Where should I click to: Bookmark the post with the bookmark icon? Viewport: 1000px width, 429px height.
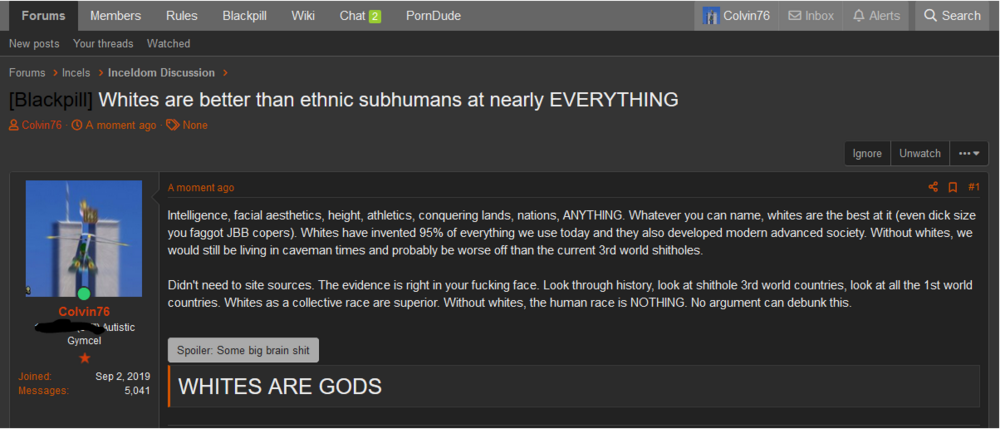(953, 187)
